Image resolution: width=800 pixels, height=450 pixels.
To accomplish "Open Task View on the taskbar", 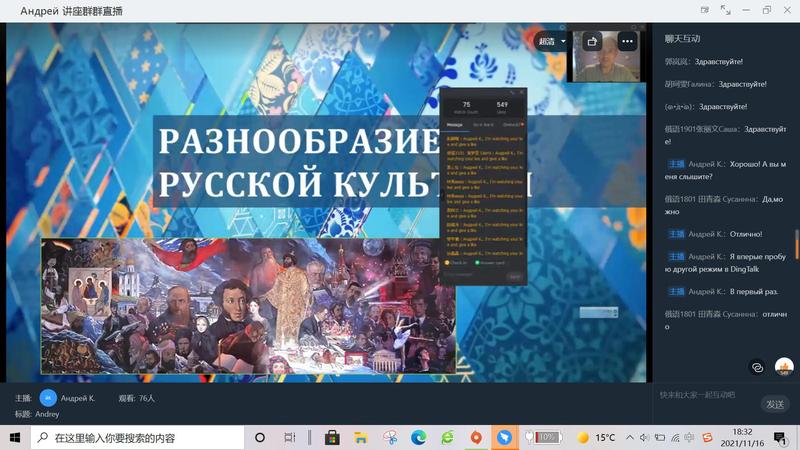I will [290, 438].
